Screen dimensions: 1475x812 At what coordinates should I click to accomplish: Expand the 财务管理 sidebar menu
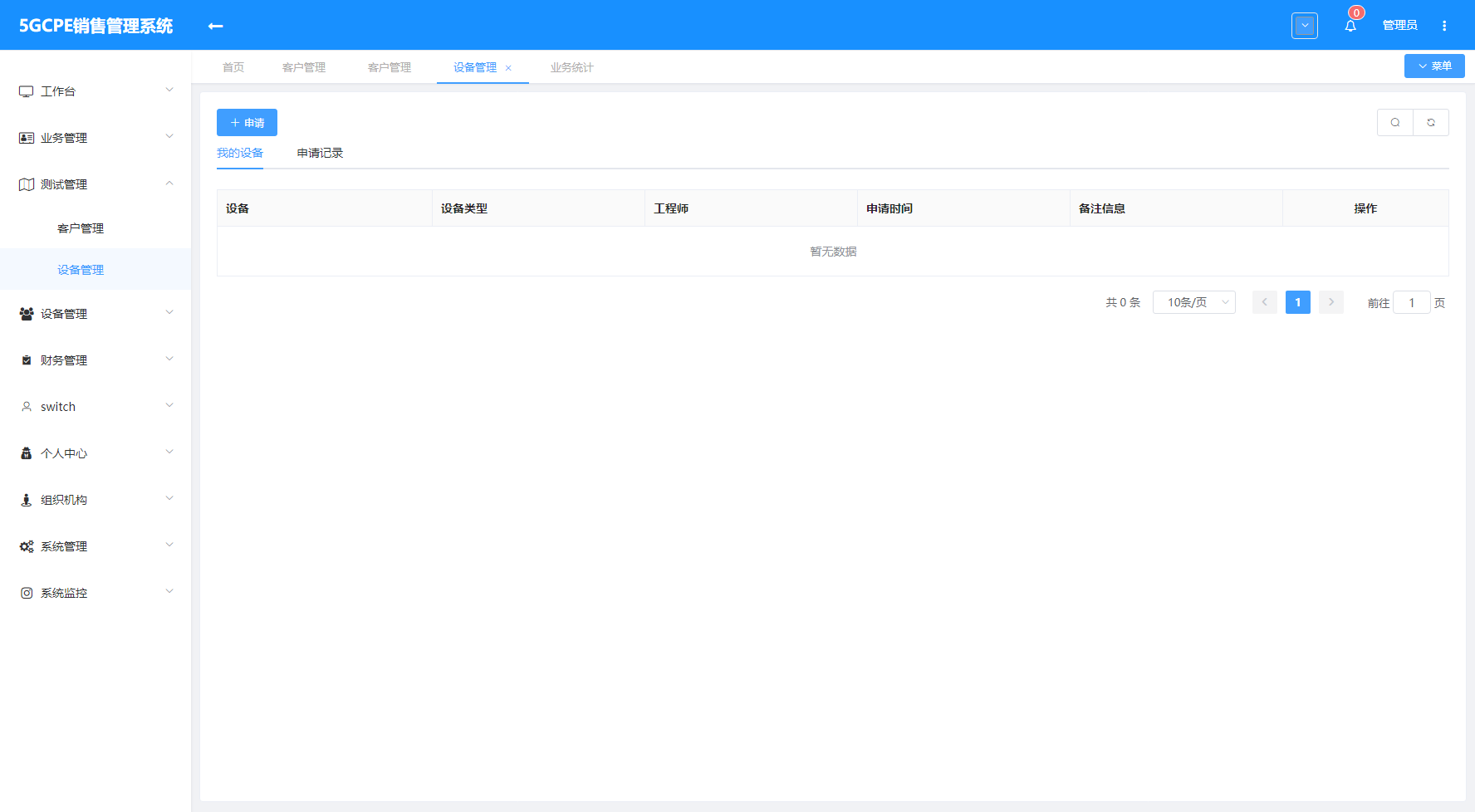coord(96,360)
